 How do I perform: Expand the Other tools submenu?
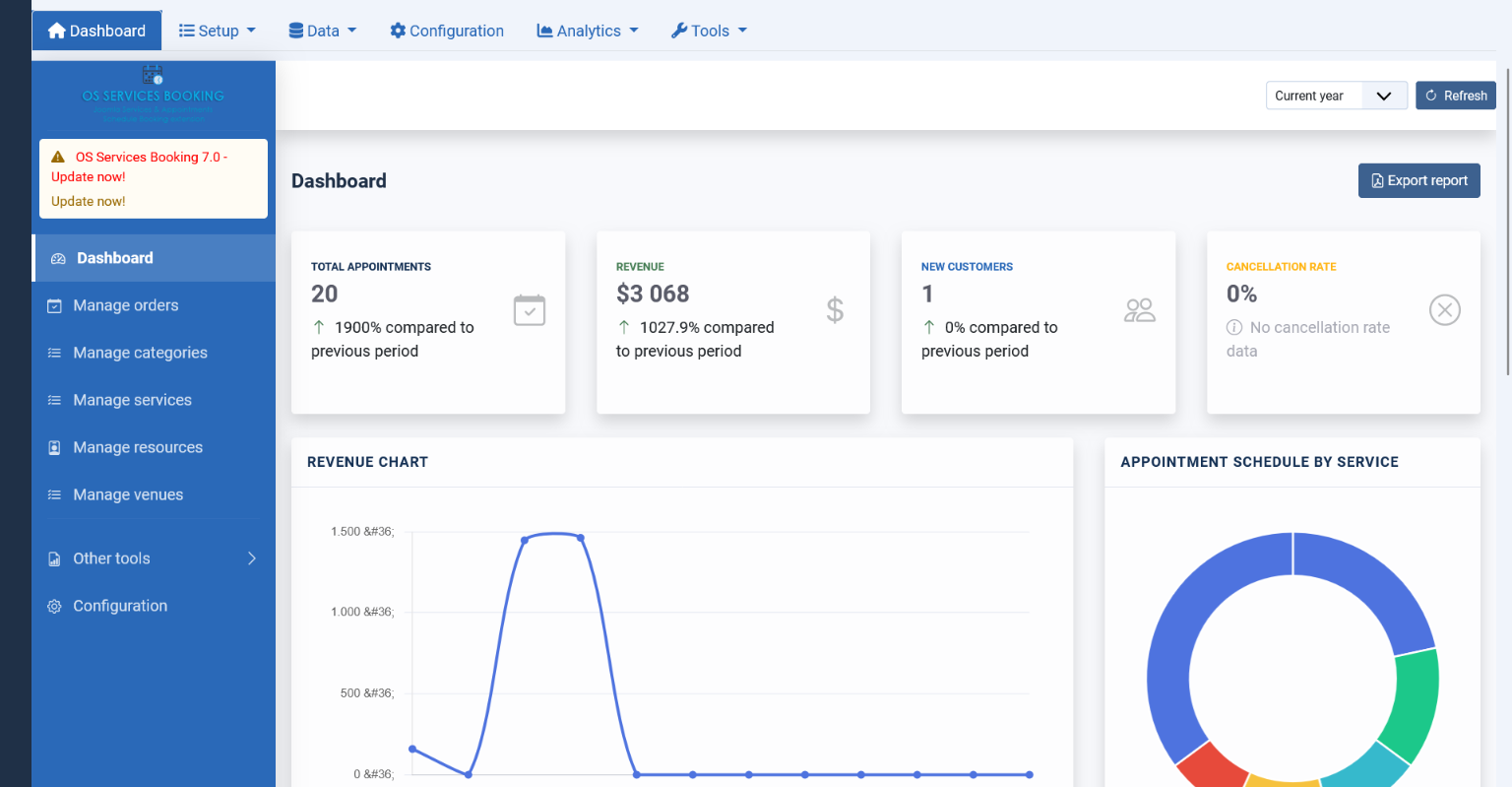click(154, 558)
